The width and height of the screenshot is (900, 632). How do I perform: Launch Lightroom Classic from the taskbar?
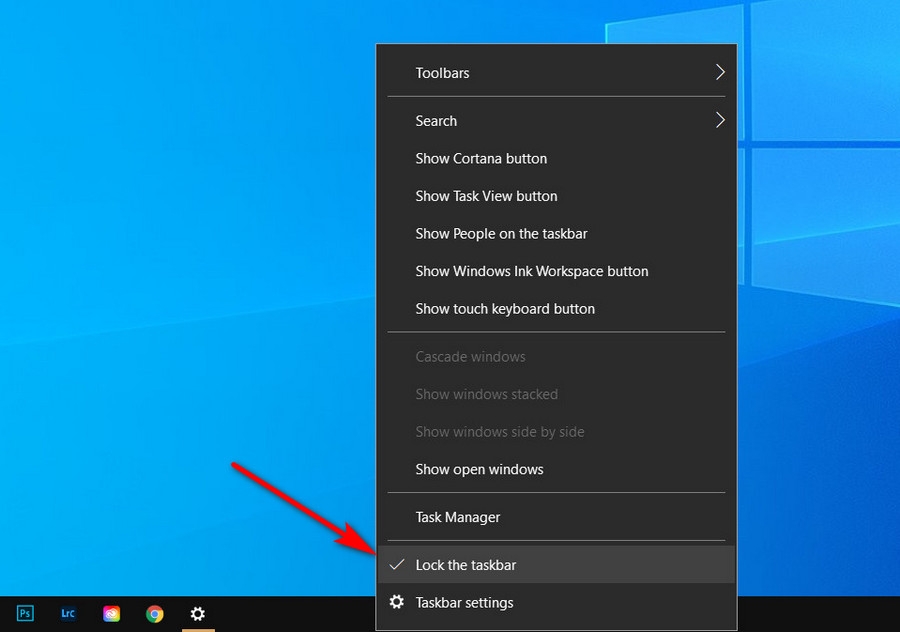coord(68,613)
